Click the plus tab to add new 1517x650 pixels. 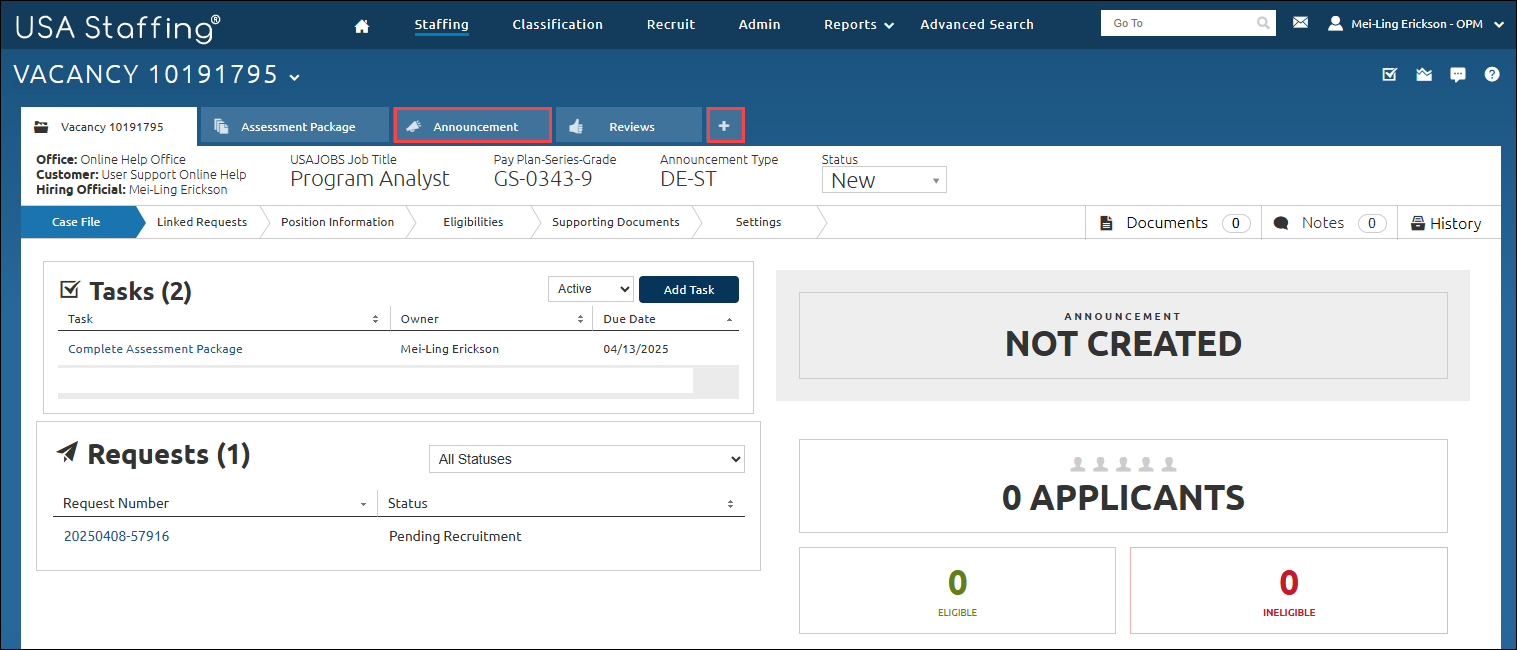(725, 126)
